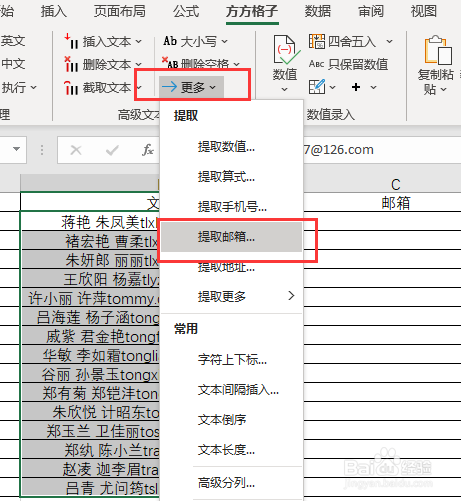This screenshot has height=501, width=461.
Task: Expand the 截取文本 dropdown arrow
Action: pyautogui.click(x=139, y=88)
